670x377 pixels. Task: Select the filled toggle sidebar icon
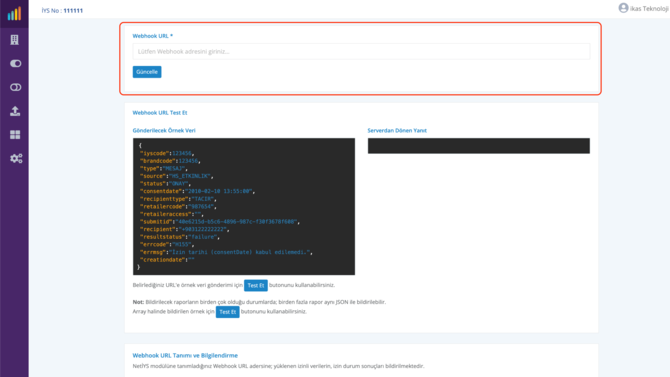[15, 63]
